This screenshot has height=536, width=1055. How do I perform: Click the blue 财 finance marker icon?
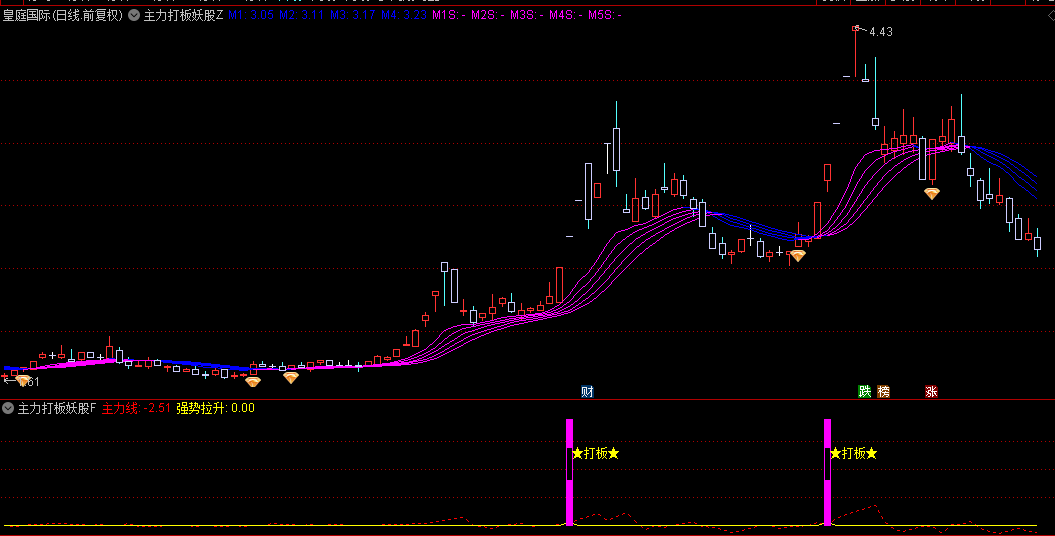[x=587, y=391]
